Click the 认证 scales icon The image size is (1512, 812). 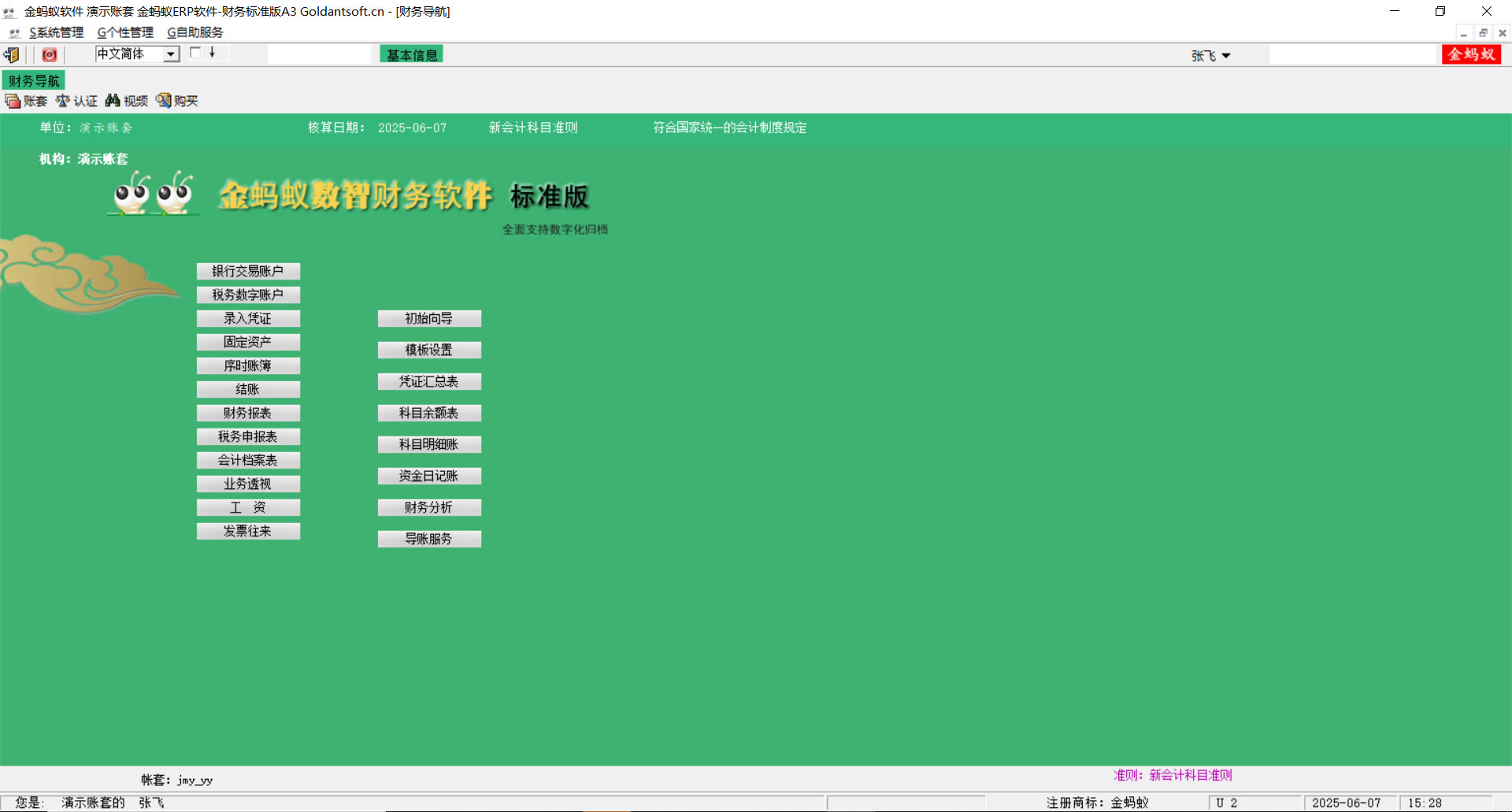point(63,101)
